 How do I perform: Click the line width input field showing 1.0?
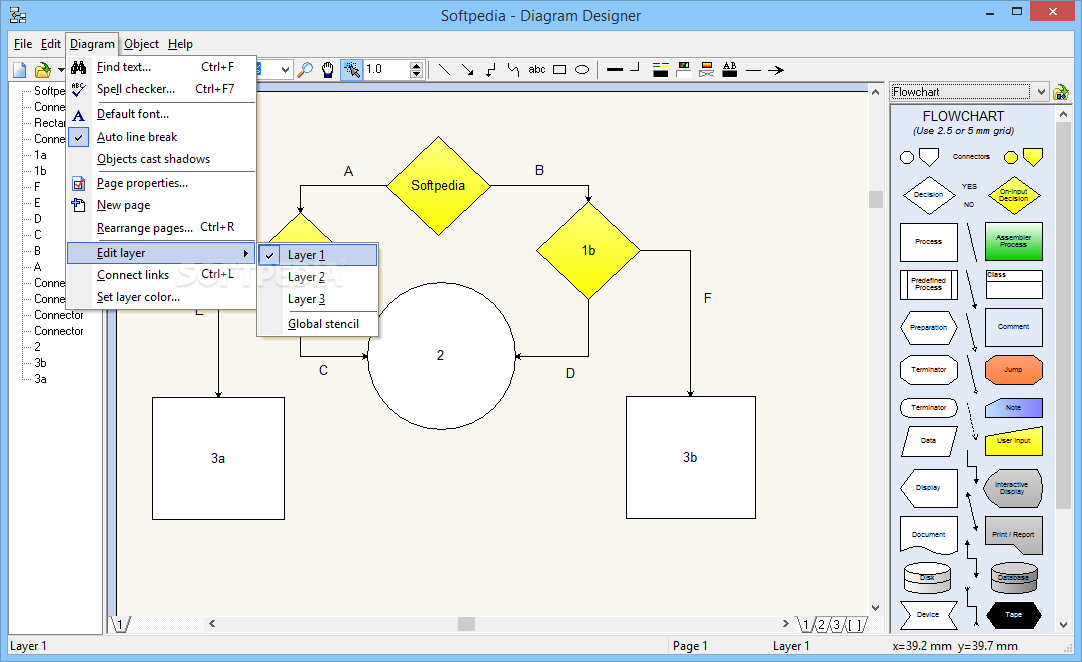[387, 69]
